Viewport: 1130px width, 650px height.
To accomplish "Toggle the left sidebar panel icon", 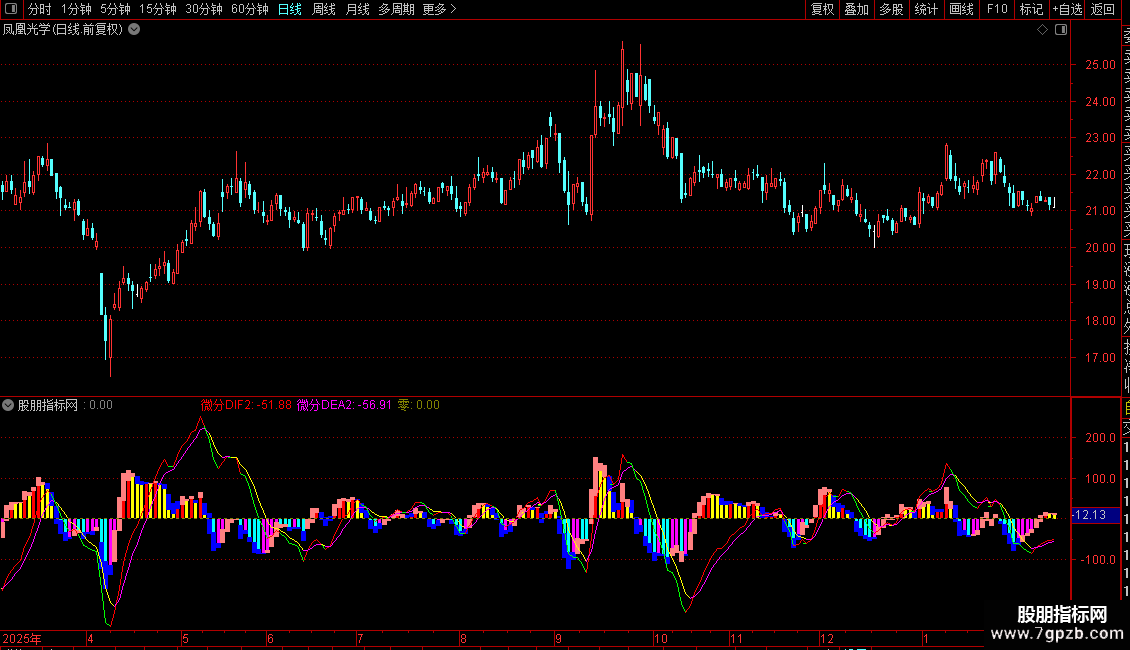I will (10, 10).
